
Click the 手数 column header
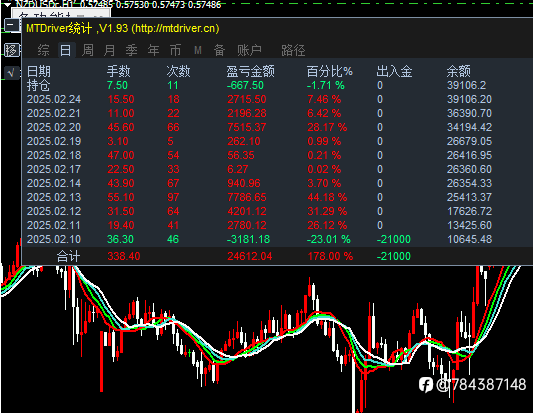(119, 71)
